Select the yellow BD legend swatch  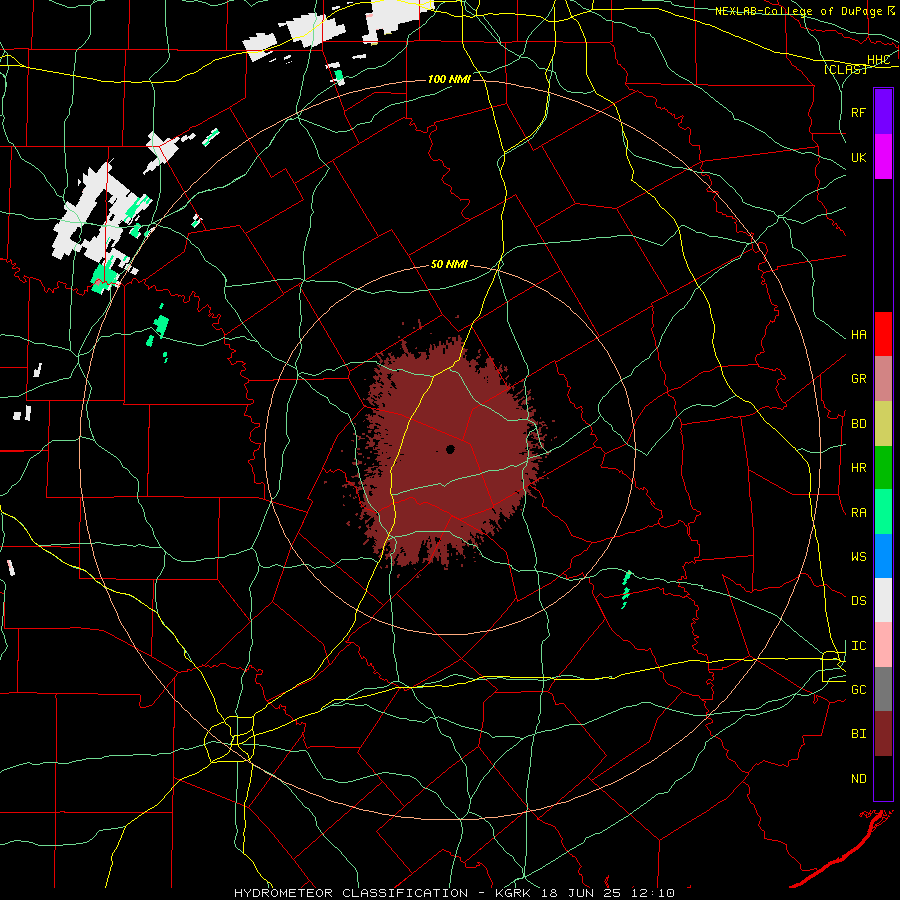click(883, 424)
